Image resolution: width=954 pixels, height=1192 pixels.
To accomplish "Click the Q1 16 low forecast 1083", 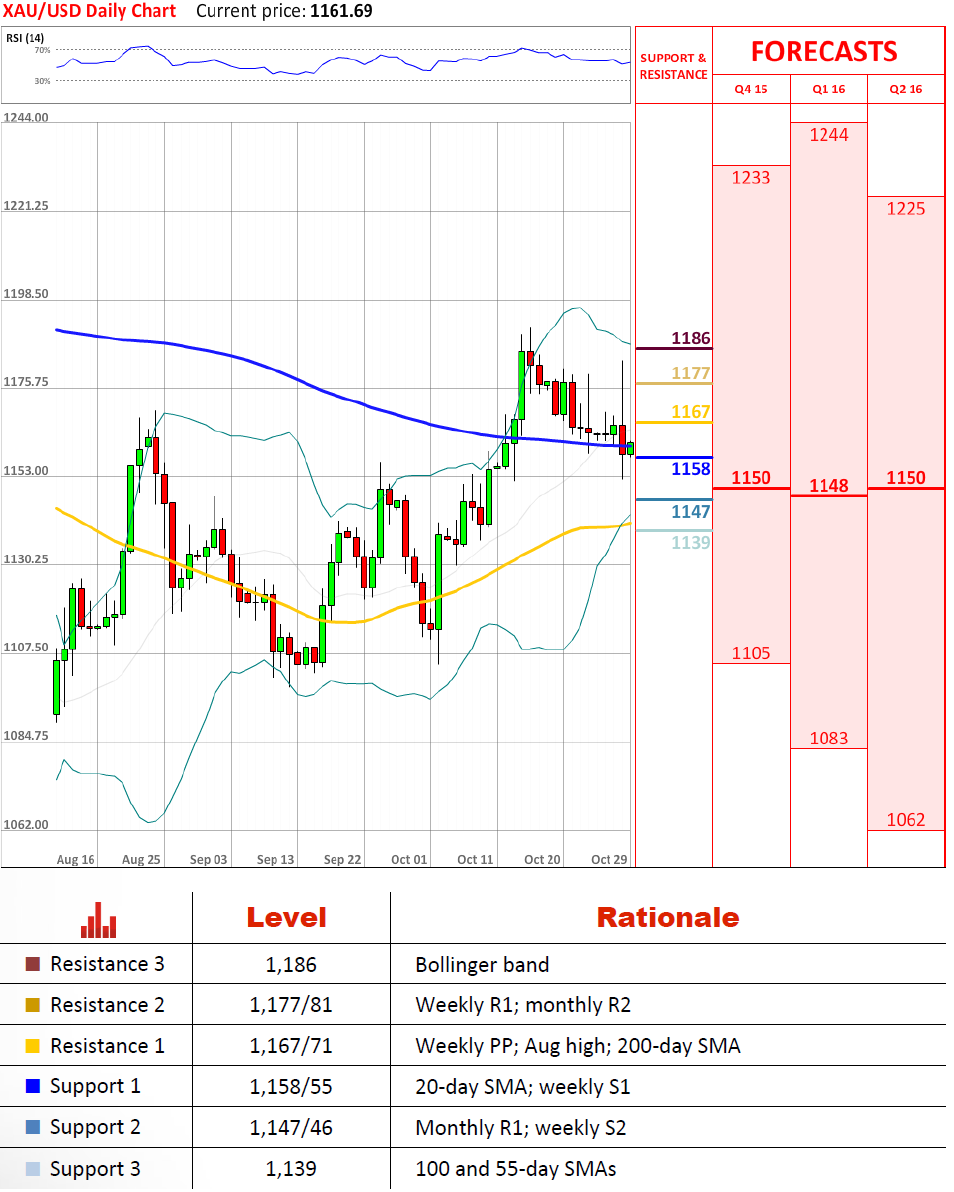I will (x=829, y=739).
